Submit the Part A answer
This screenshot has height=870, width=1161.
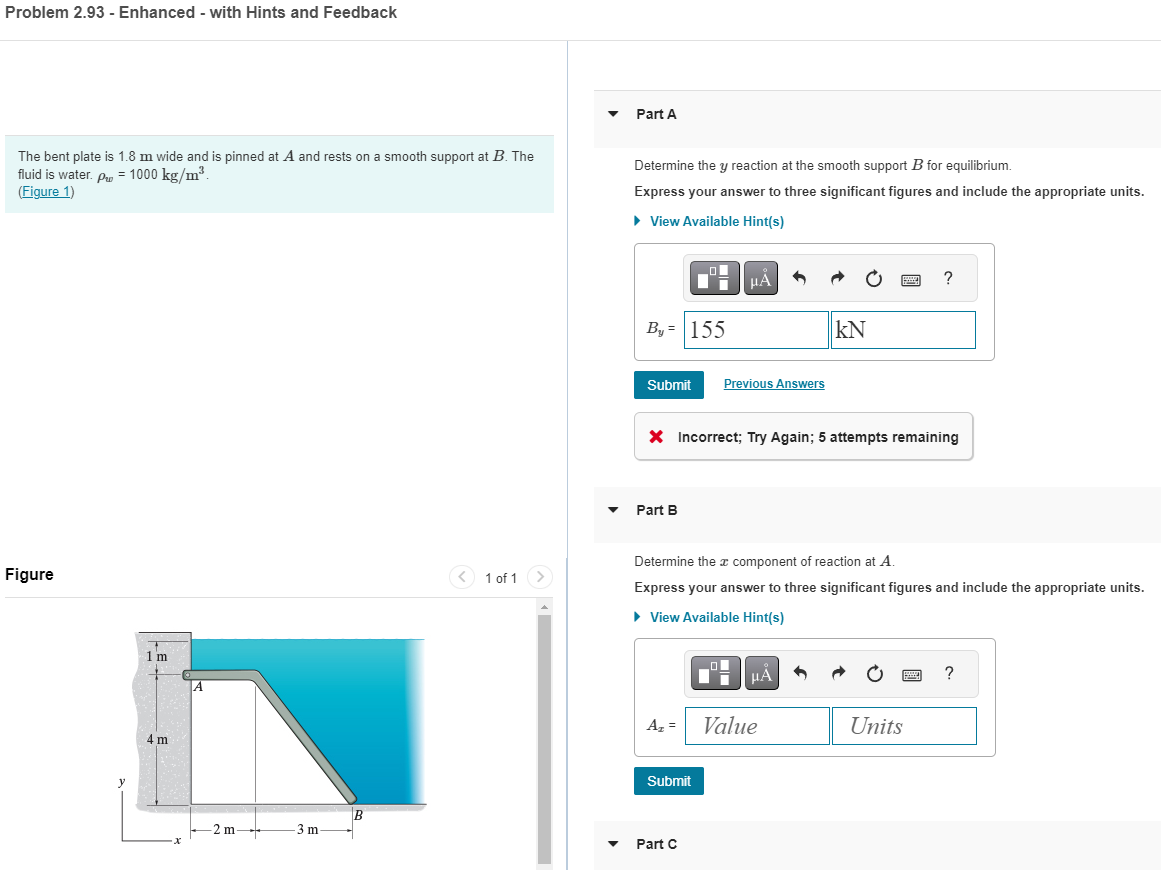(668, 384)
